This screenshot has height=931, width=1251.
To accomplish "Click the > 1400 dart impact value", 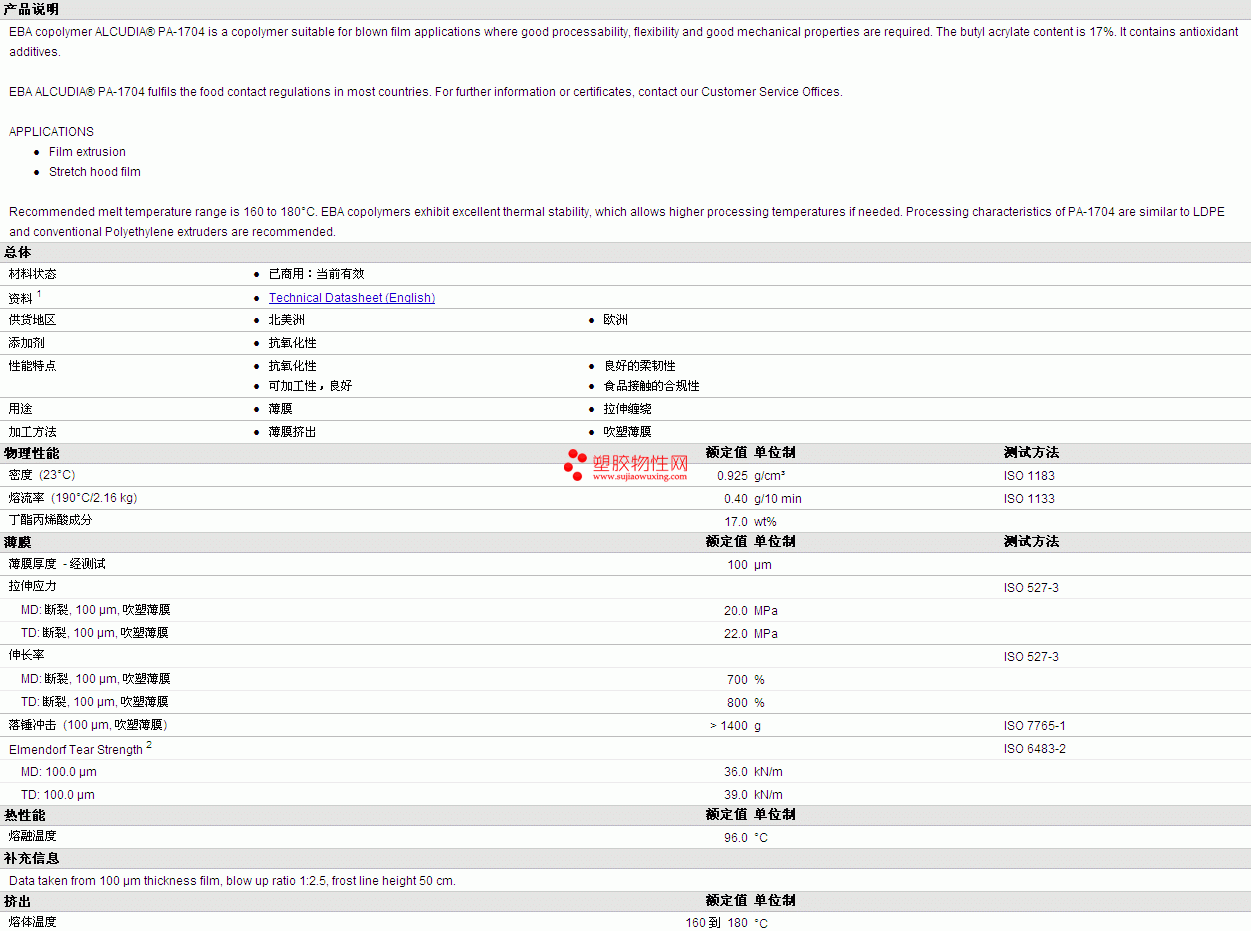I will (729, 726).
